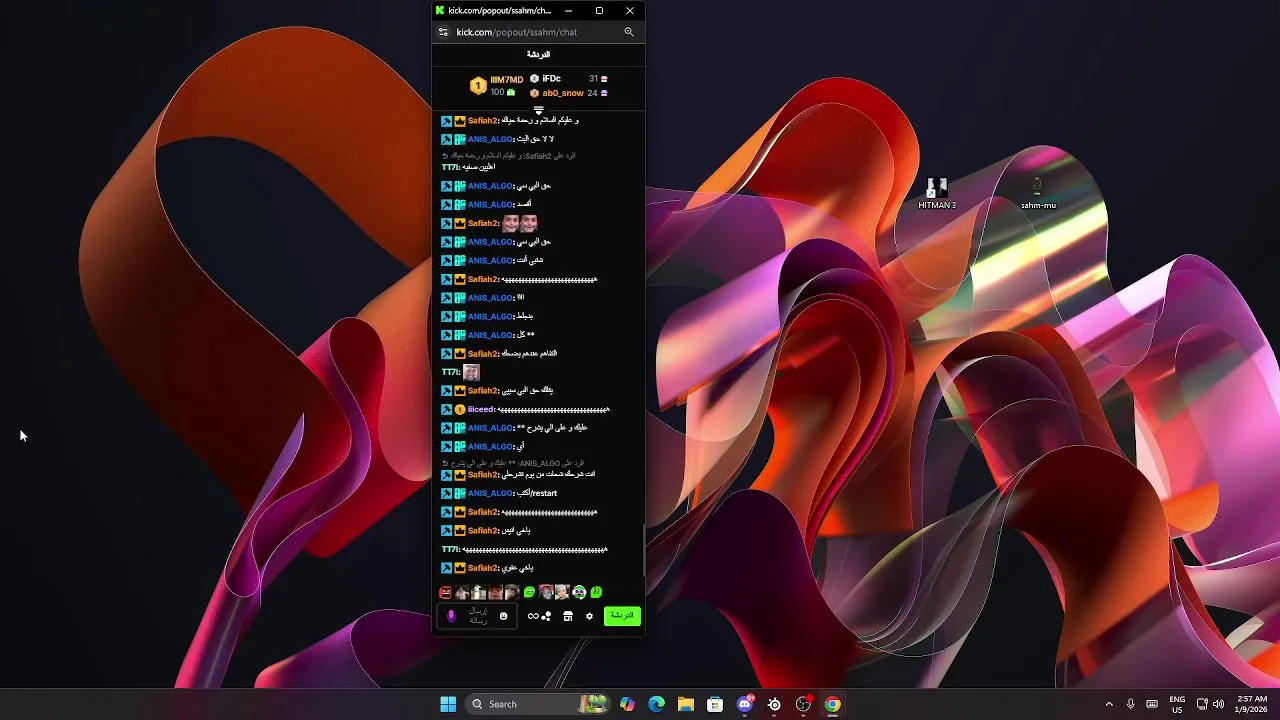Viewport: 1280px width, 720px height.
Task: Switch to Google Chrome in taskbar
Action: [832, 704]
